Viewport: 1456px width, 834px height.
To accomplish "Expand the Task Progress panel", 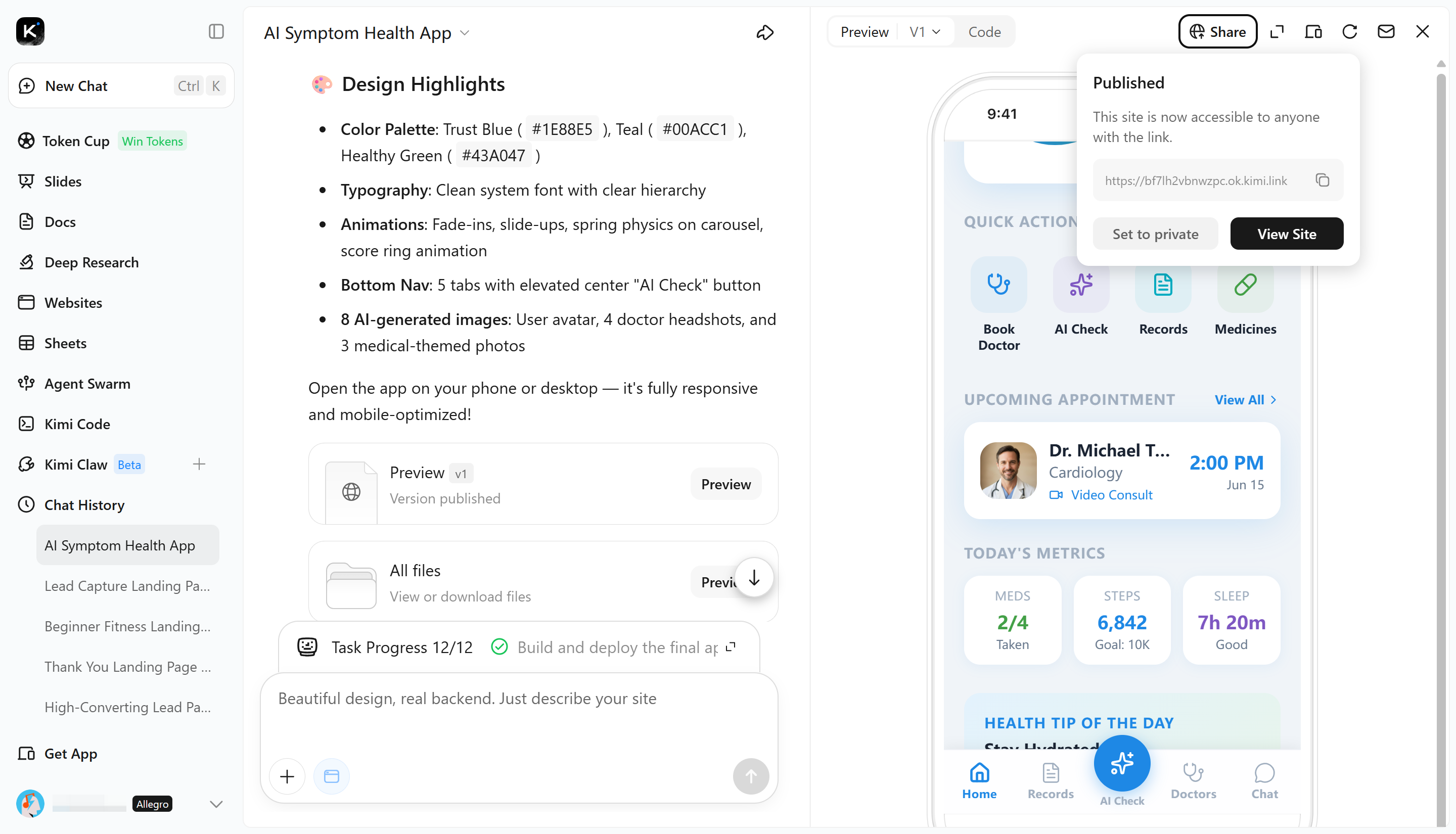I will (731, 647).
